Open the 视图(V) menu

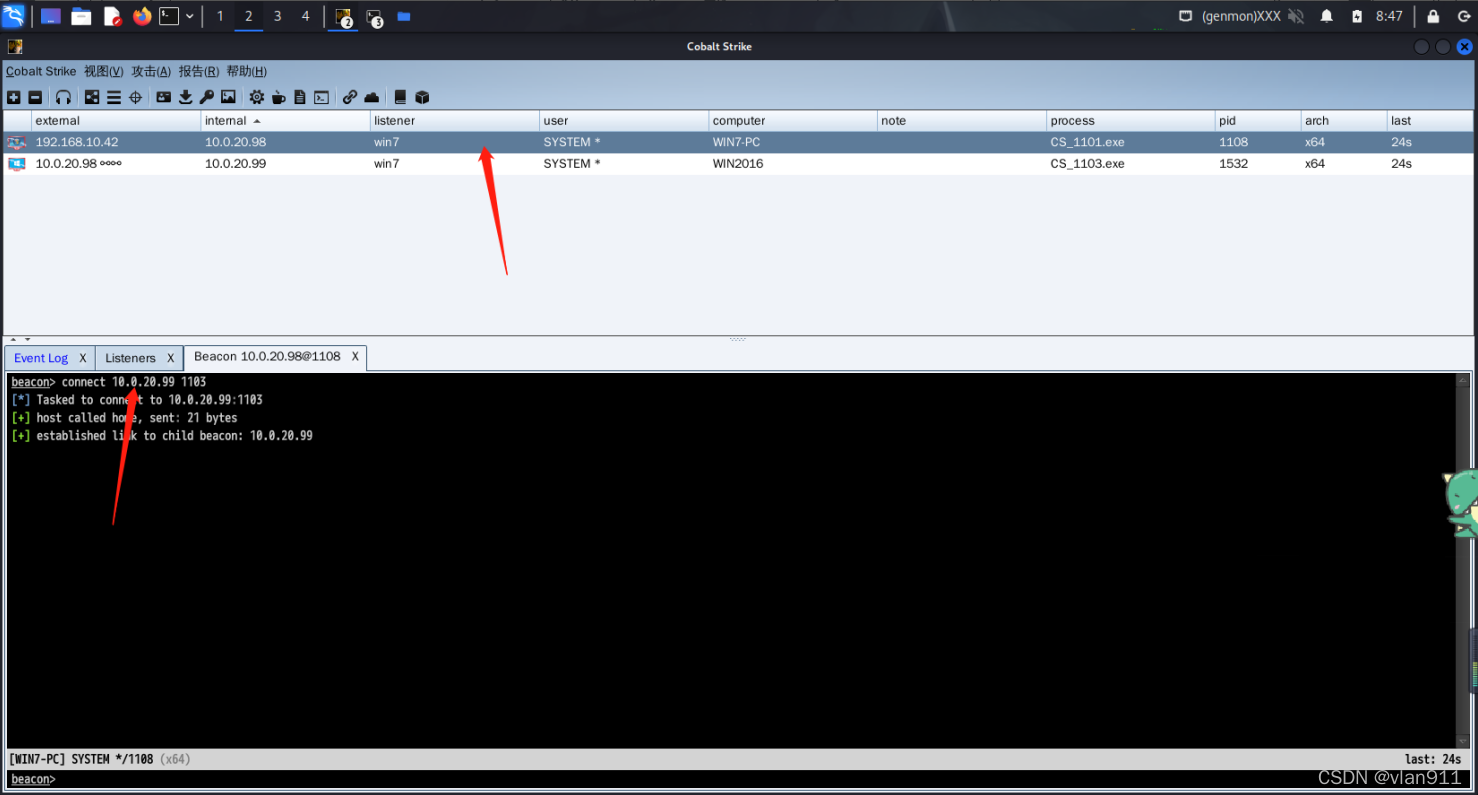coord(104,71)
